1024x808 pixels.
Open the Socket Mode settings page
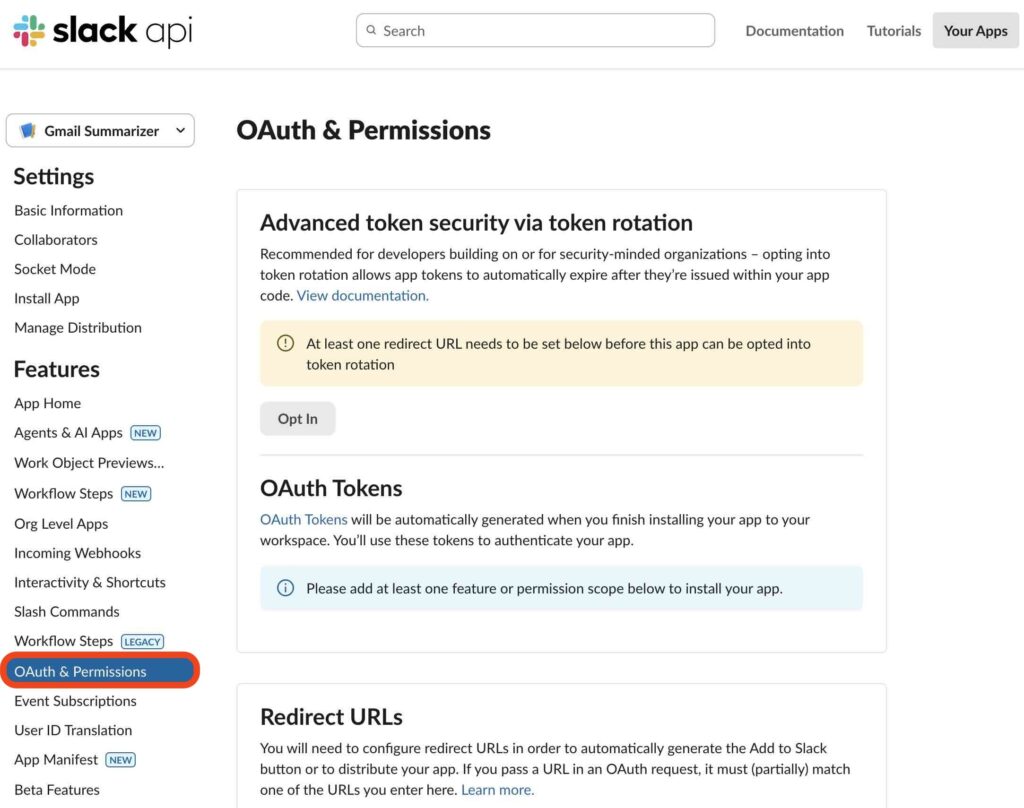54,269
